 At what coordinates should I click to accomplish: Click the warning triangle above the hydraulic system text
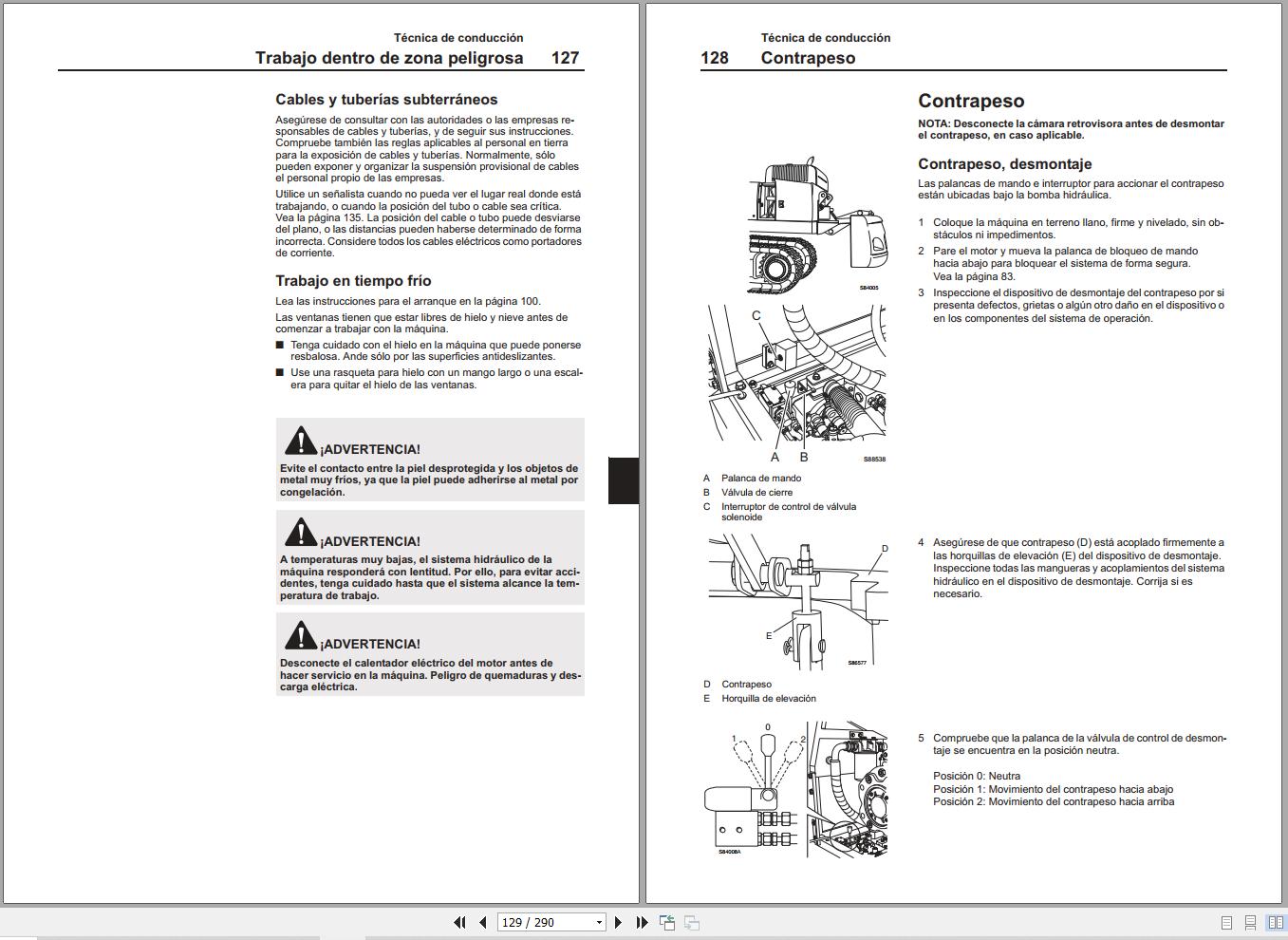tap(301, 533)
